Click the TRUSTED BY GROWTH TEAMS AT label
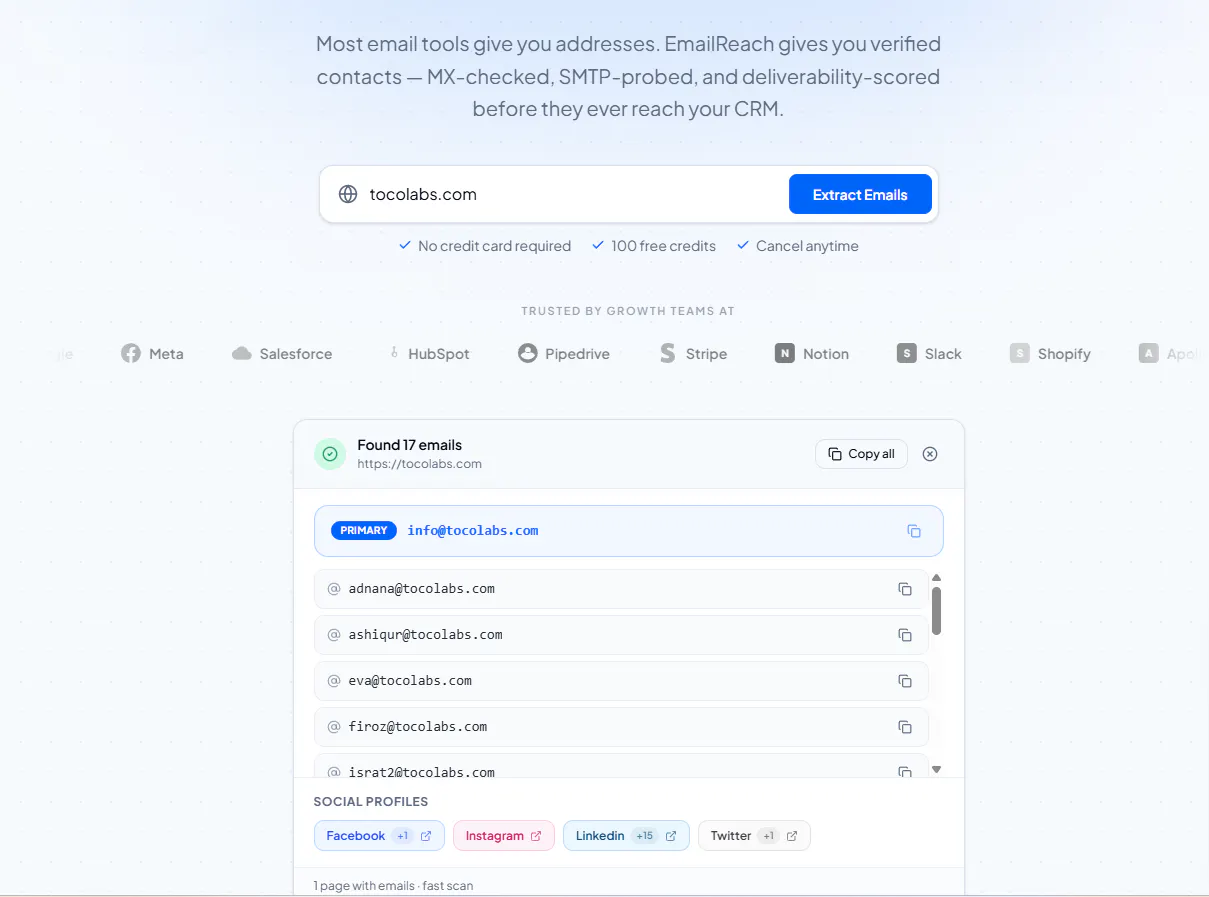1209x897 pixels. (x=628, y=311)
